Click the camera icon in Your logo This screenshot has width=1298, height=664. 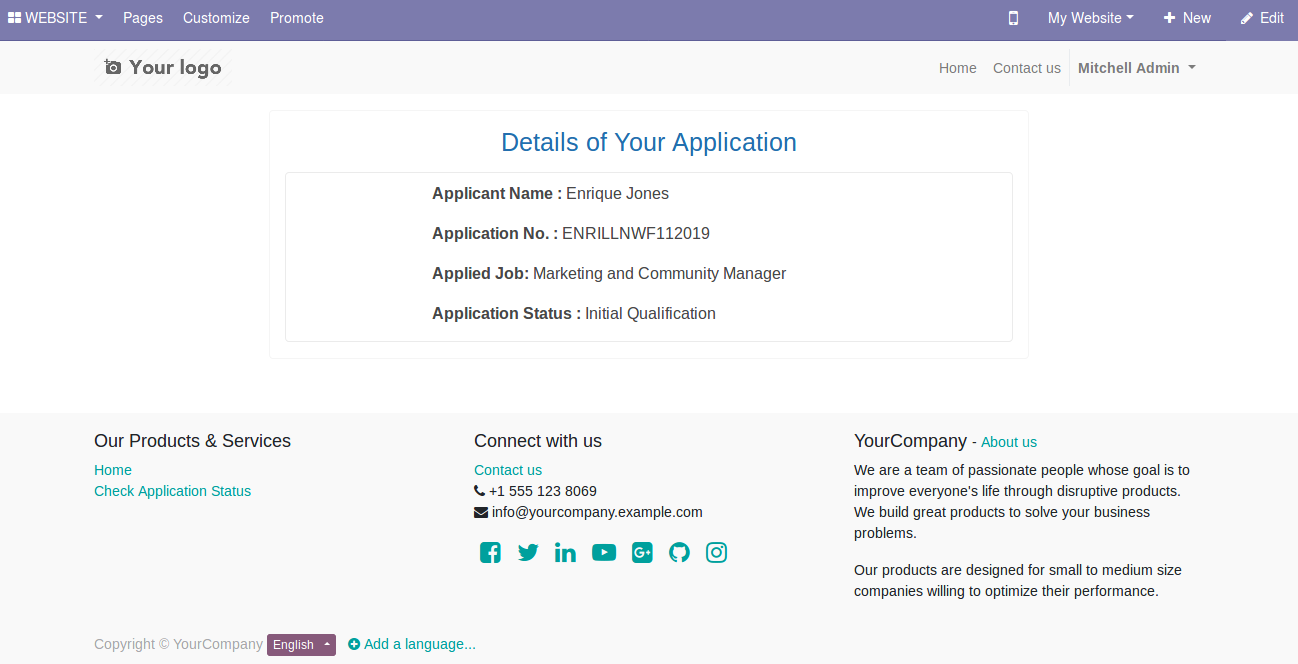pyautogui.click(x=110, y=66)
